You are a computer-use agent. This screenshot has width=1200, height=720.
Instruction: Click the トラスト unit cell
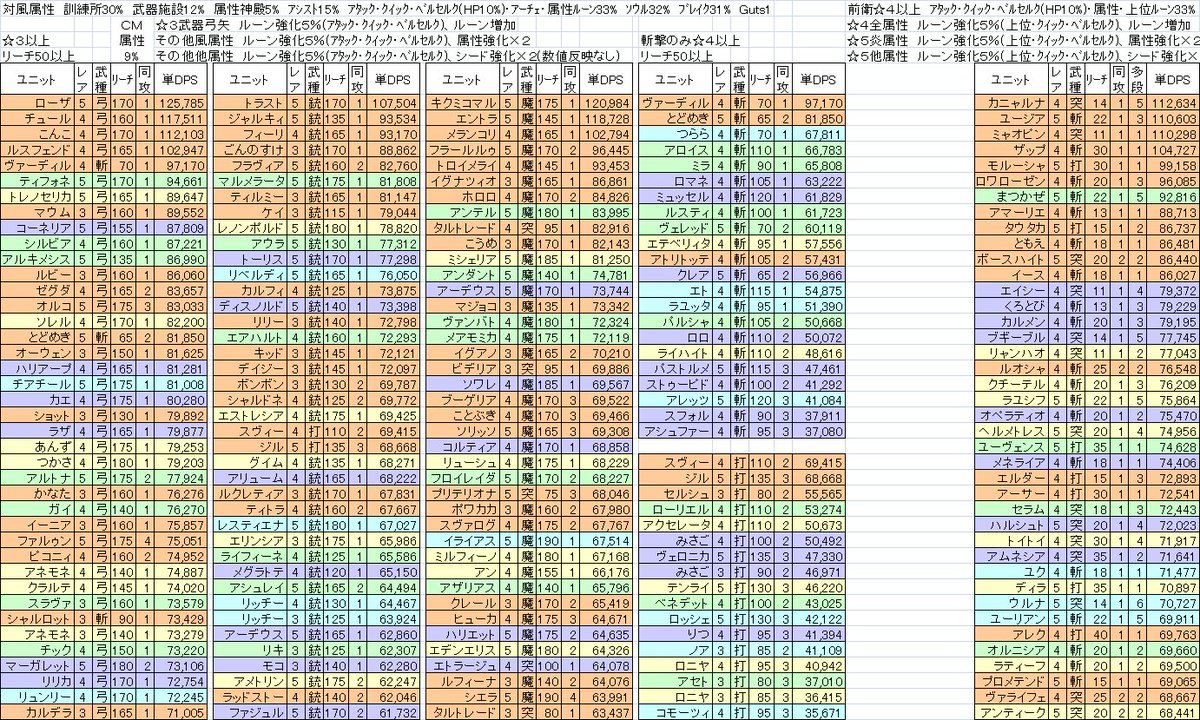250,103
